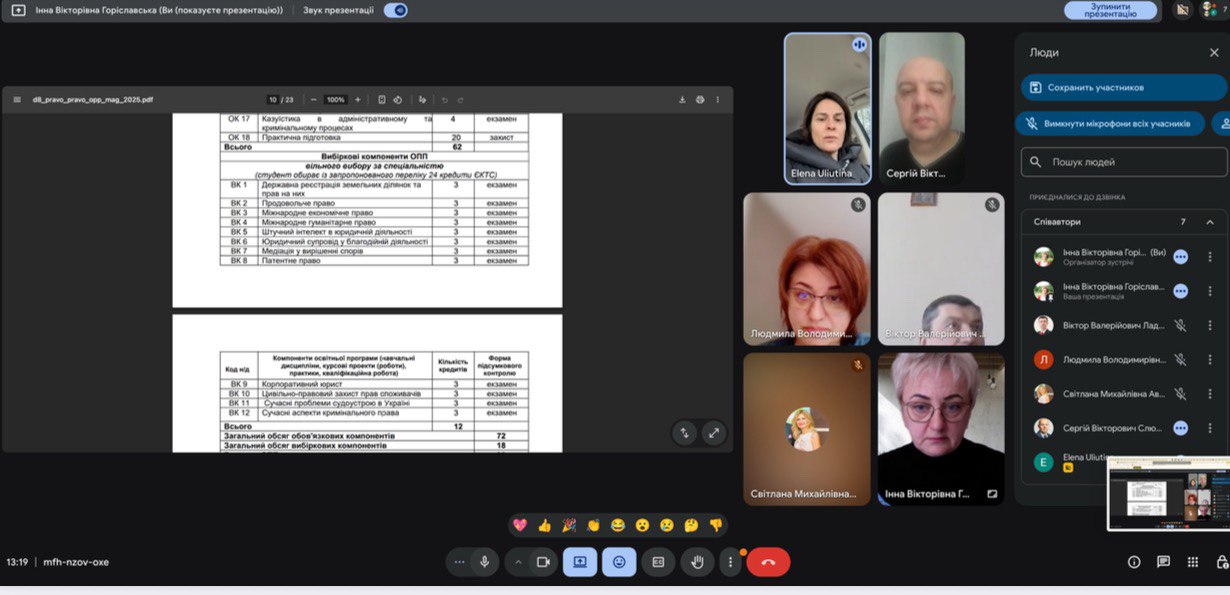The height and width of the screenshot is (595, 1230).
Task: Open more call options menu
Action: pyautogui.click(x=731, y=562)
